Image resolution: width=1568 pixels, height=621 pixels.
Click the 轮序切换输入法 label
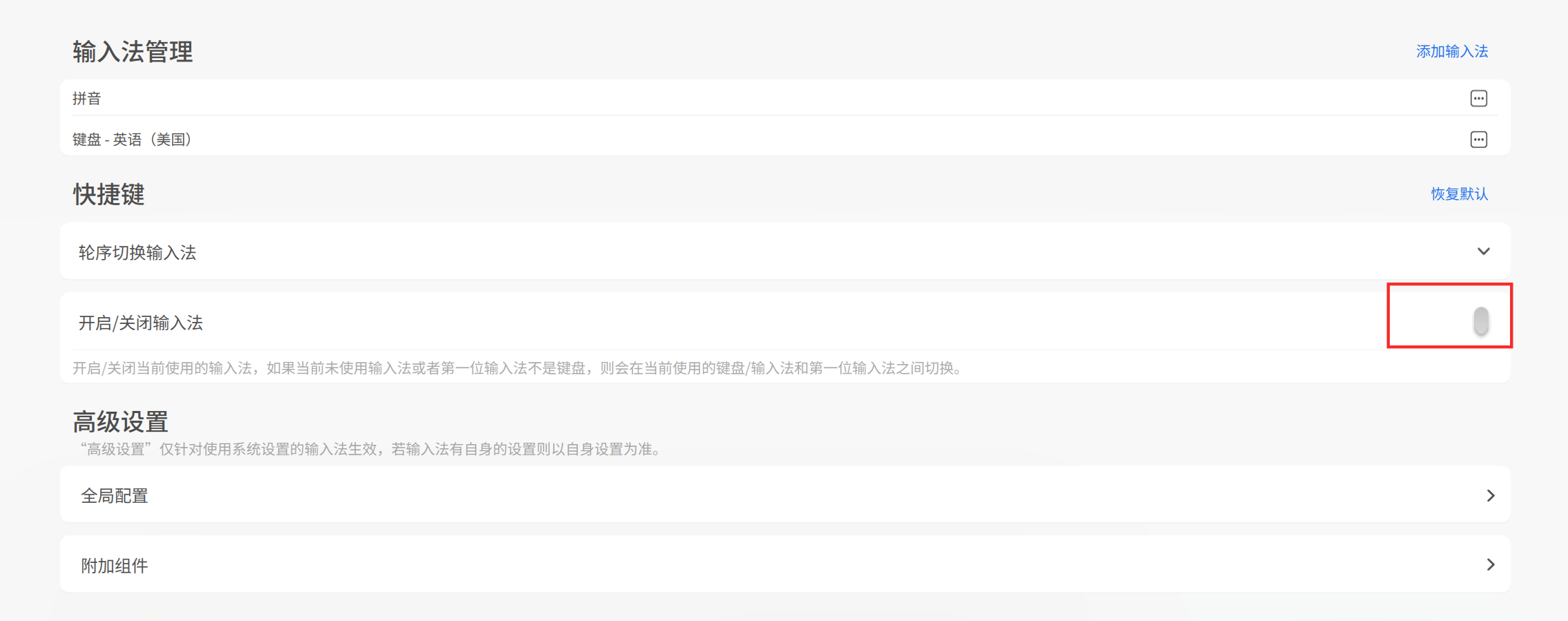coord(137,253)
